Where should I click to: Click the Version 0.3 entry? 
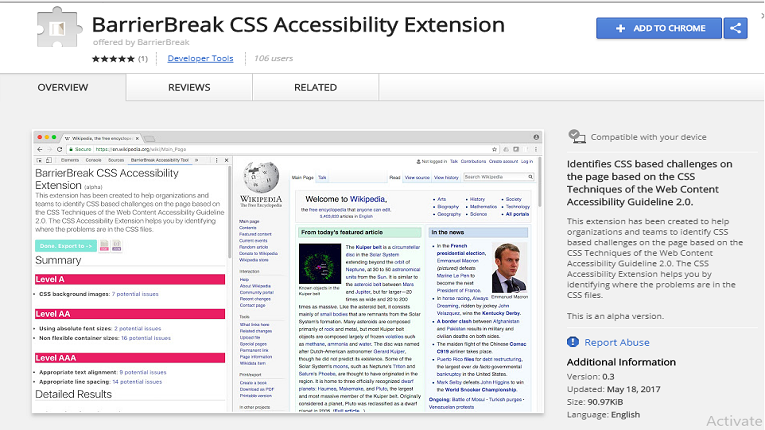(590, 377)
